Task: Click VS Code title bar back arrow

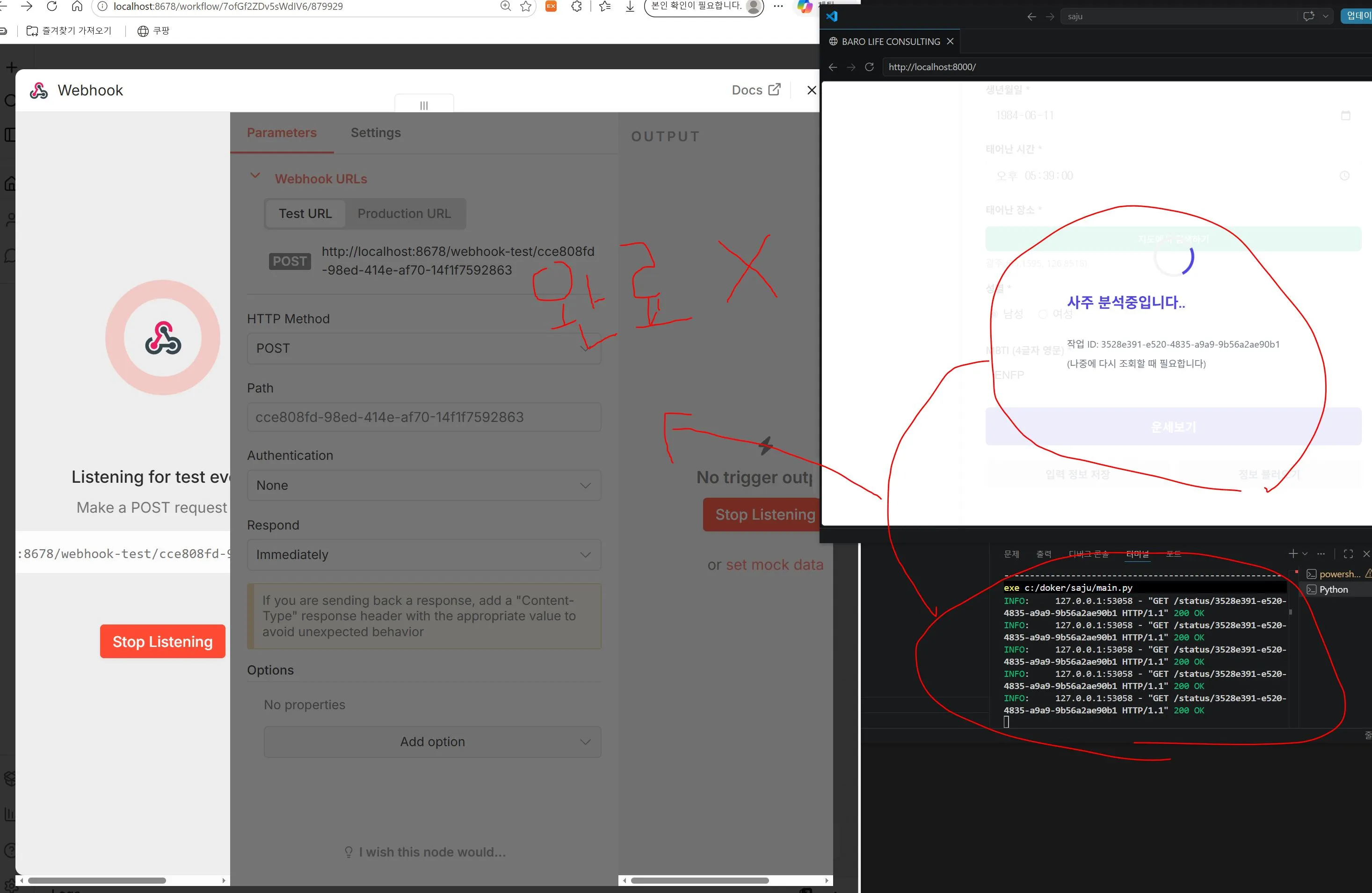Action: (1031, 17)
